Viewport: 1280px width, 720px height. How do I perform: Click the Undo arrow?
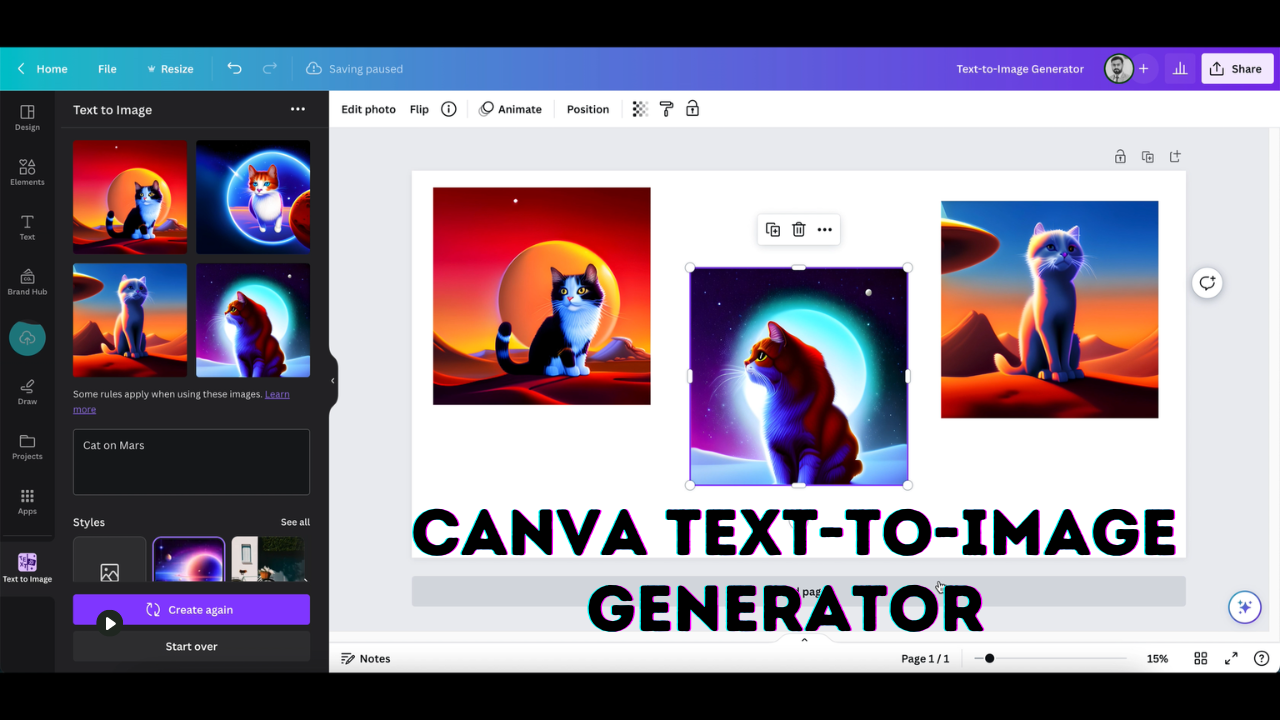pos(234,68)
